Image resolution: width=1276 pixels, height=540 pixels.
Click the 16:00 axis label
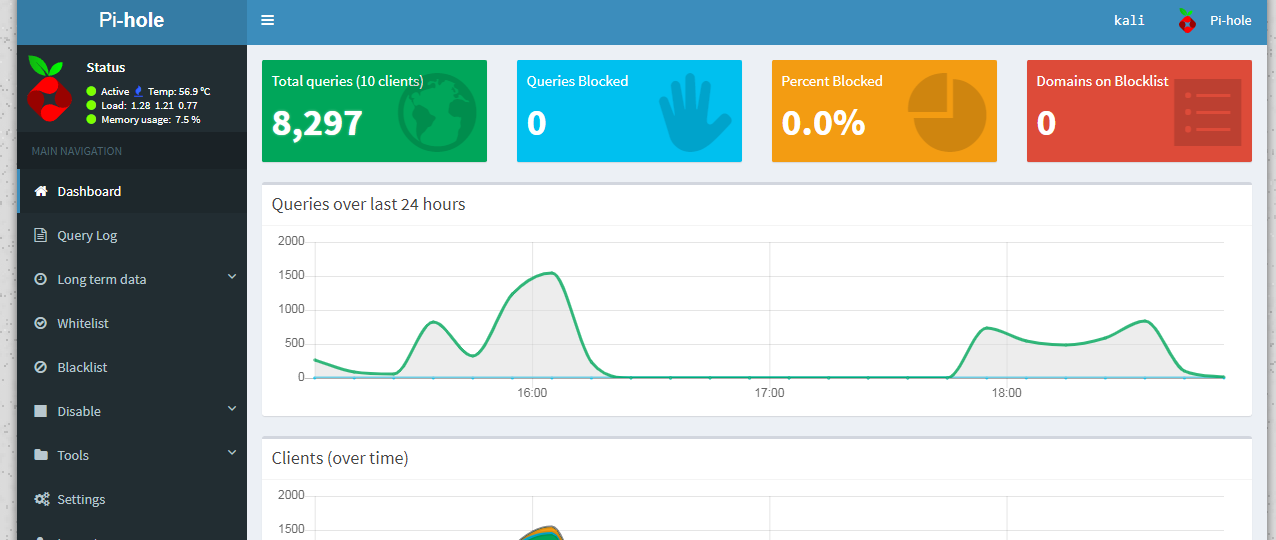532,393
